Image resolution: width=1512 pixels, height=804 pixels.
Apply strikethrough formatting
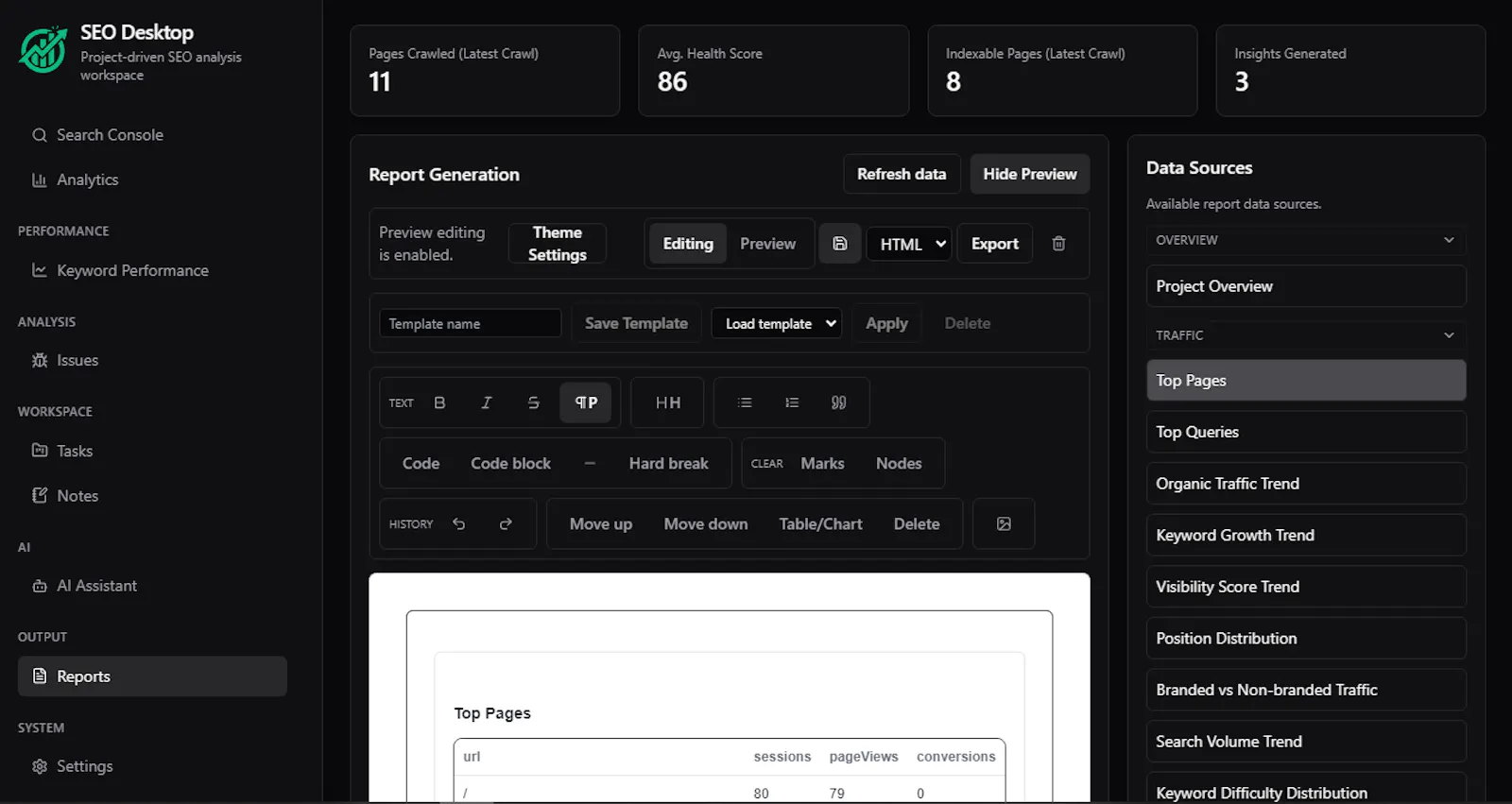coord(533,402)
